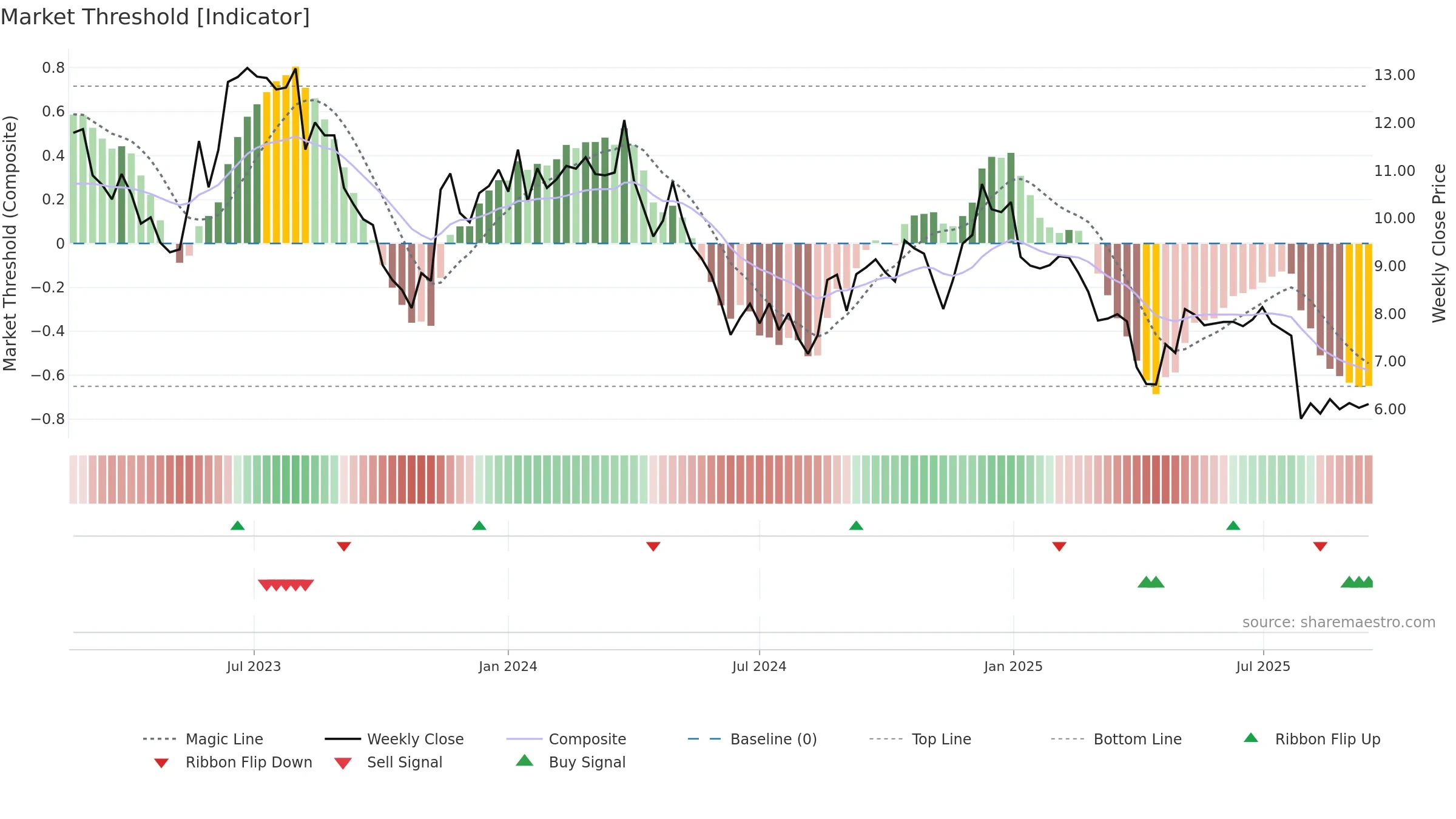Viewport: 1456px width, 819px height.
Task: Click the red triangle icon beside Sell Signal
Action: [x=343, y=763]
